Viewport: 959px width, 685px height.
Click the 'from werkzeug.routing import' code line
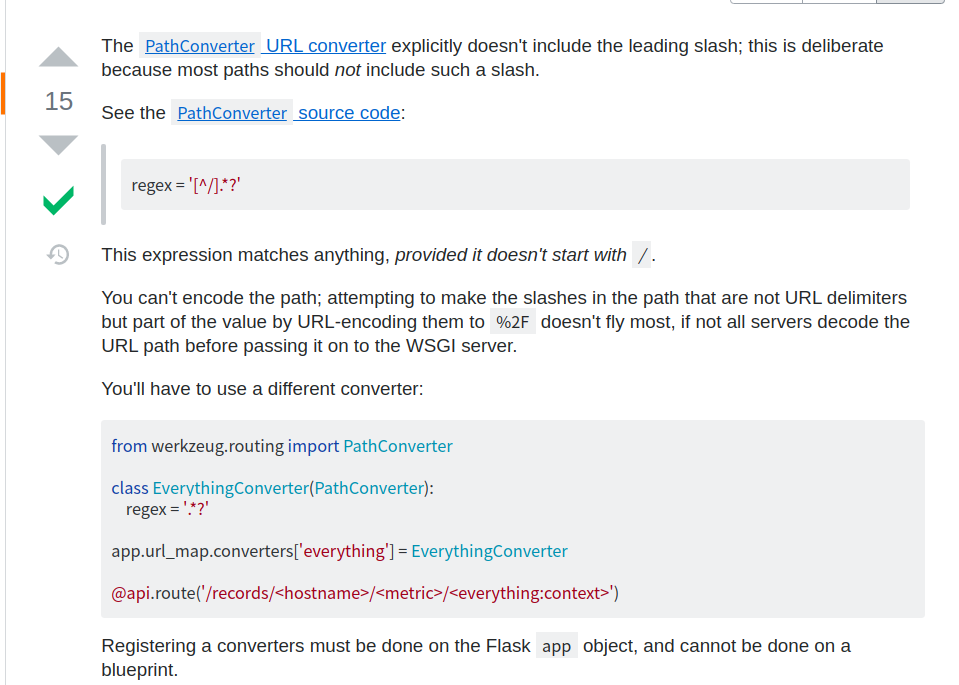pos(282,446)
